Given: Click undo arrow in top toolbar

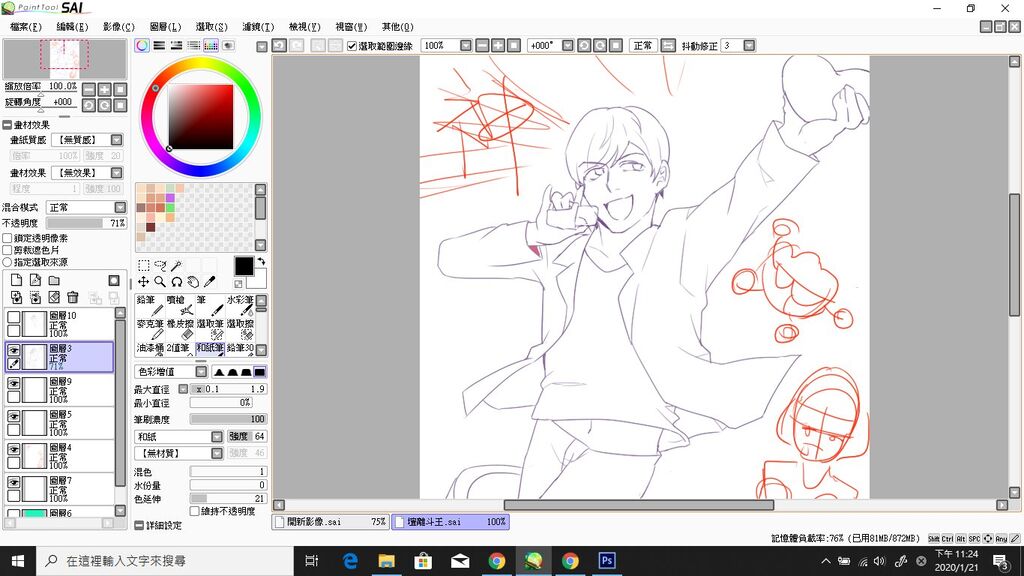Looking at the screenshot, I should pyautogui.click(x=280, y=45).
